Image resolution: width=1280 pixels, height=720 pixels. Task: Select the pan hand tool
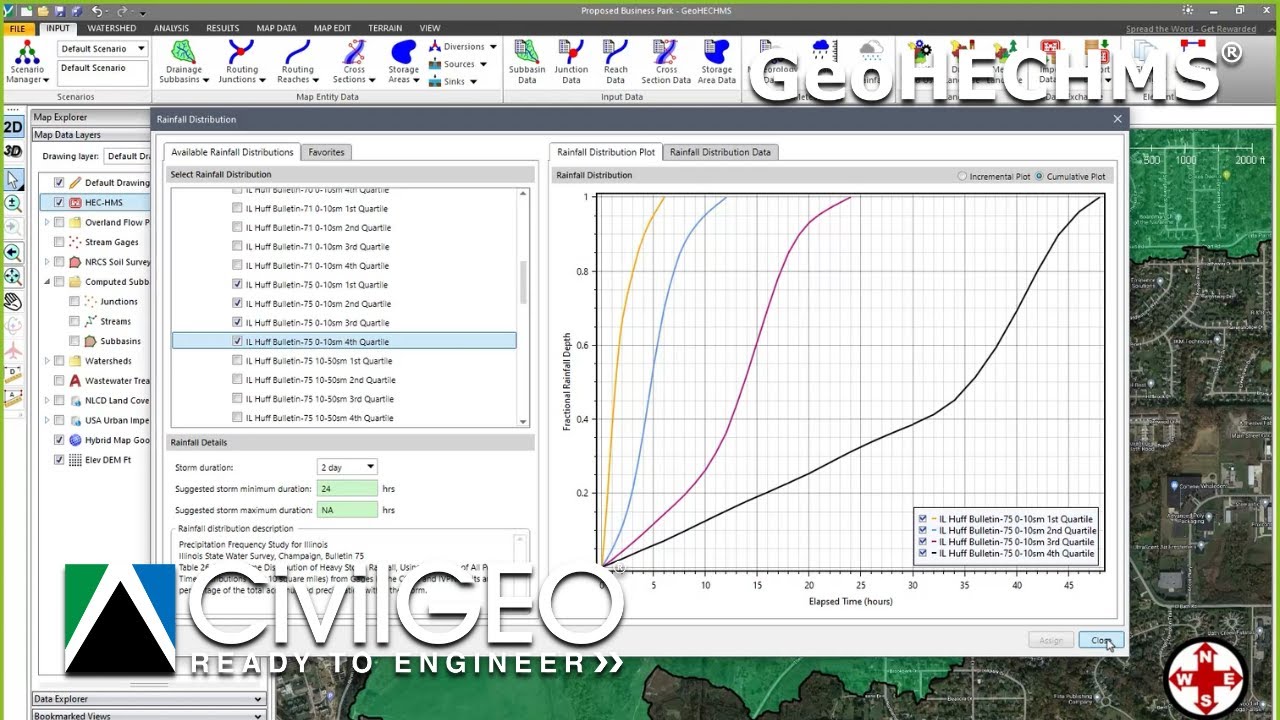(x=13, y=301)
